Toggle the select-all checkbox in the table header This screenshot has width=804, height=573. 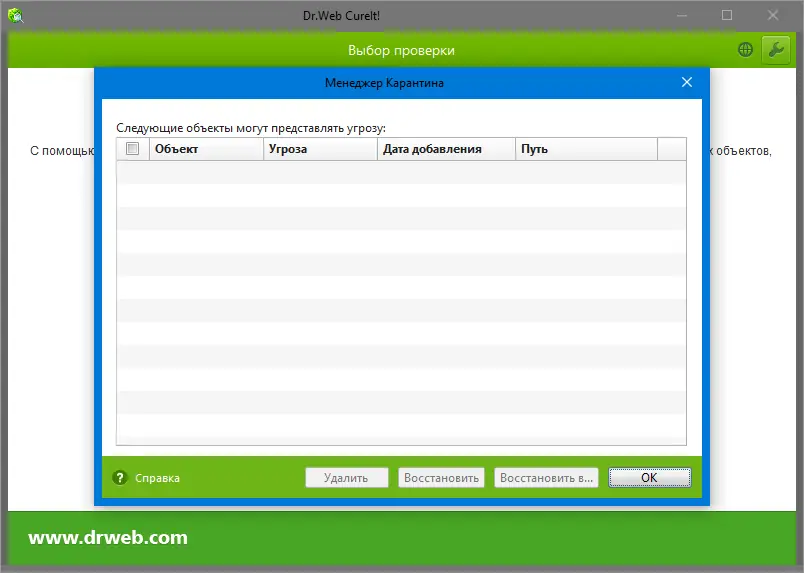pos(132,149)
